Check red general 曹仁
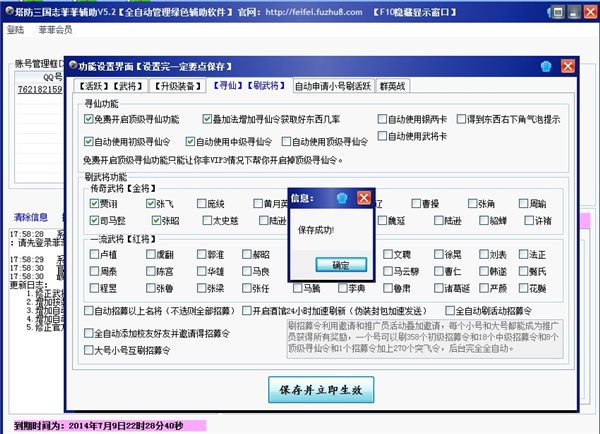This screenshot has width=600, height=434. coord(439,271)
